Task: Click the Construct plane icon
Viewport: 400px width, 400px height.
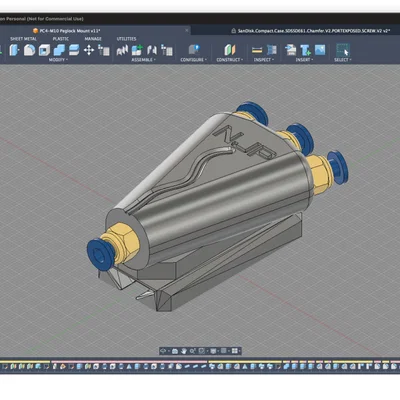Action: 230,50
